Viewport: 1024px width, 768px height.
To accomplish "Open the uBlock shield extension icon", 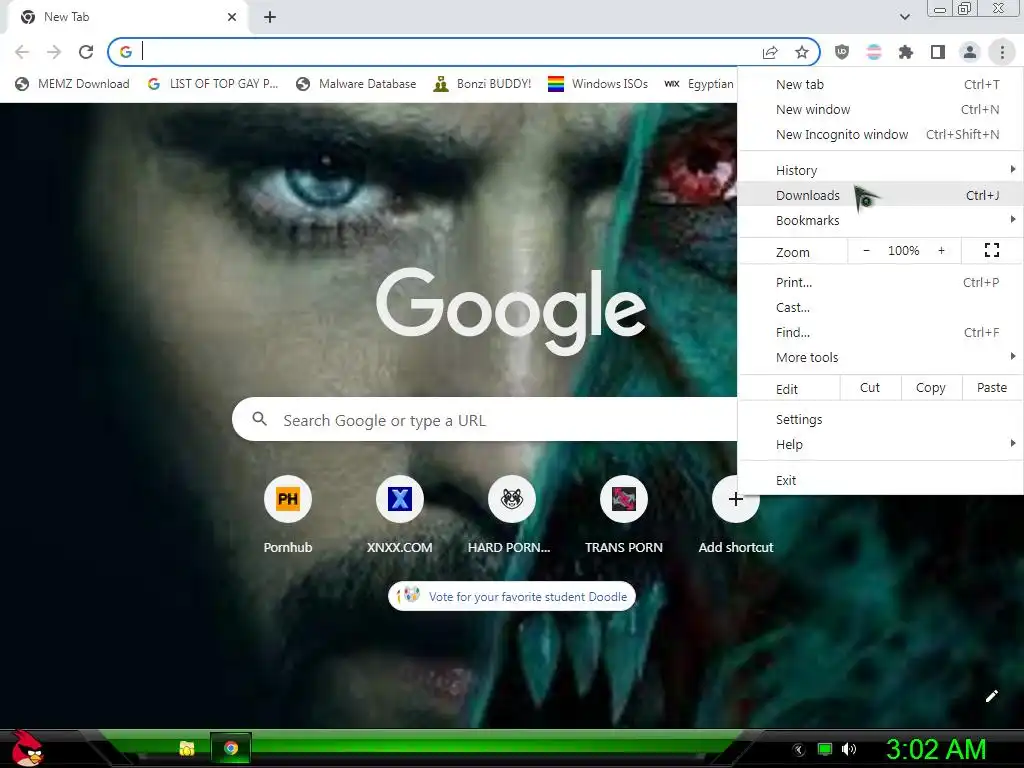I will point(842,52).
